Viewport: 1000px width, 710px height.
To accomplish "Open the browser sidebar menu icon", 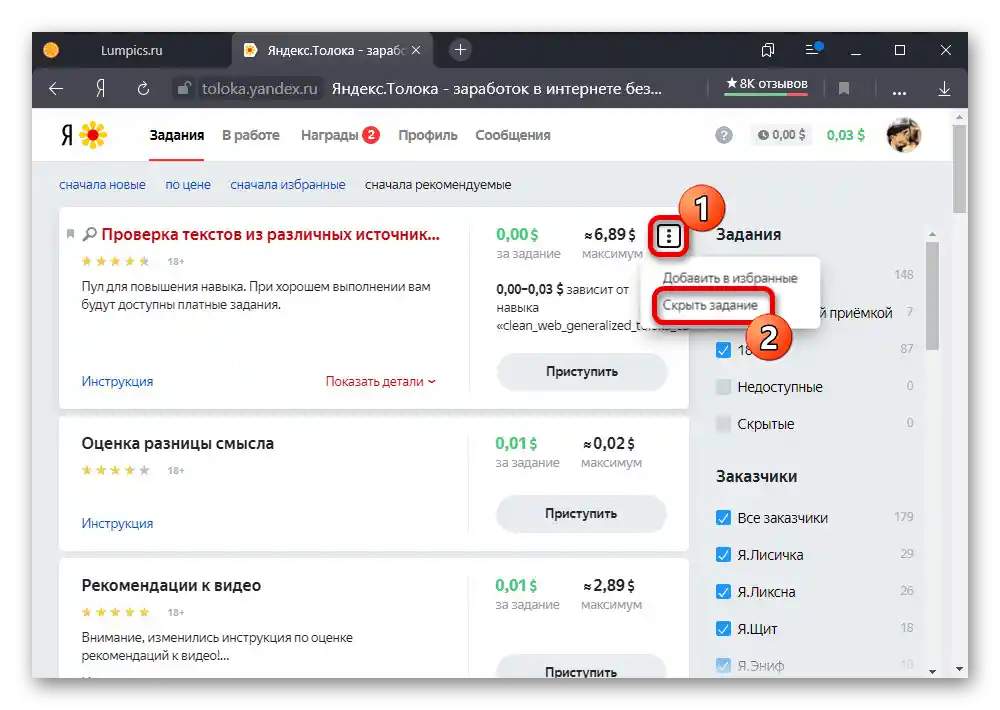I will [814, 49].
